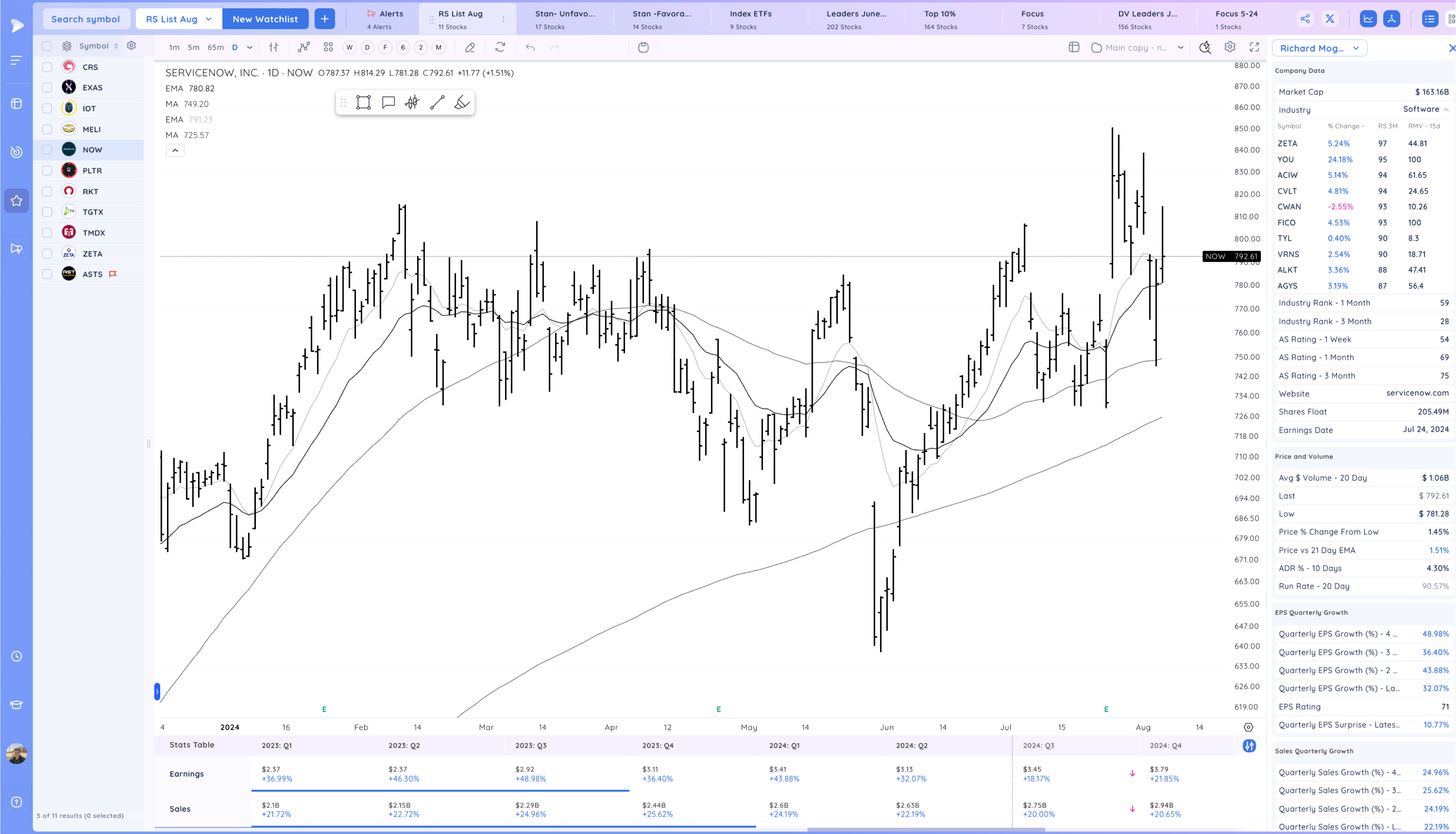The height and width of the screenshot is (834, 1456).
Task: Open chart settings gear icon
Action: 1229,48
